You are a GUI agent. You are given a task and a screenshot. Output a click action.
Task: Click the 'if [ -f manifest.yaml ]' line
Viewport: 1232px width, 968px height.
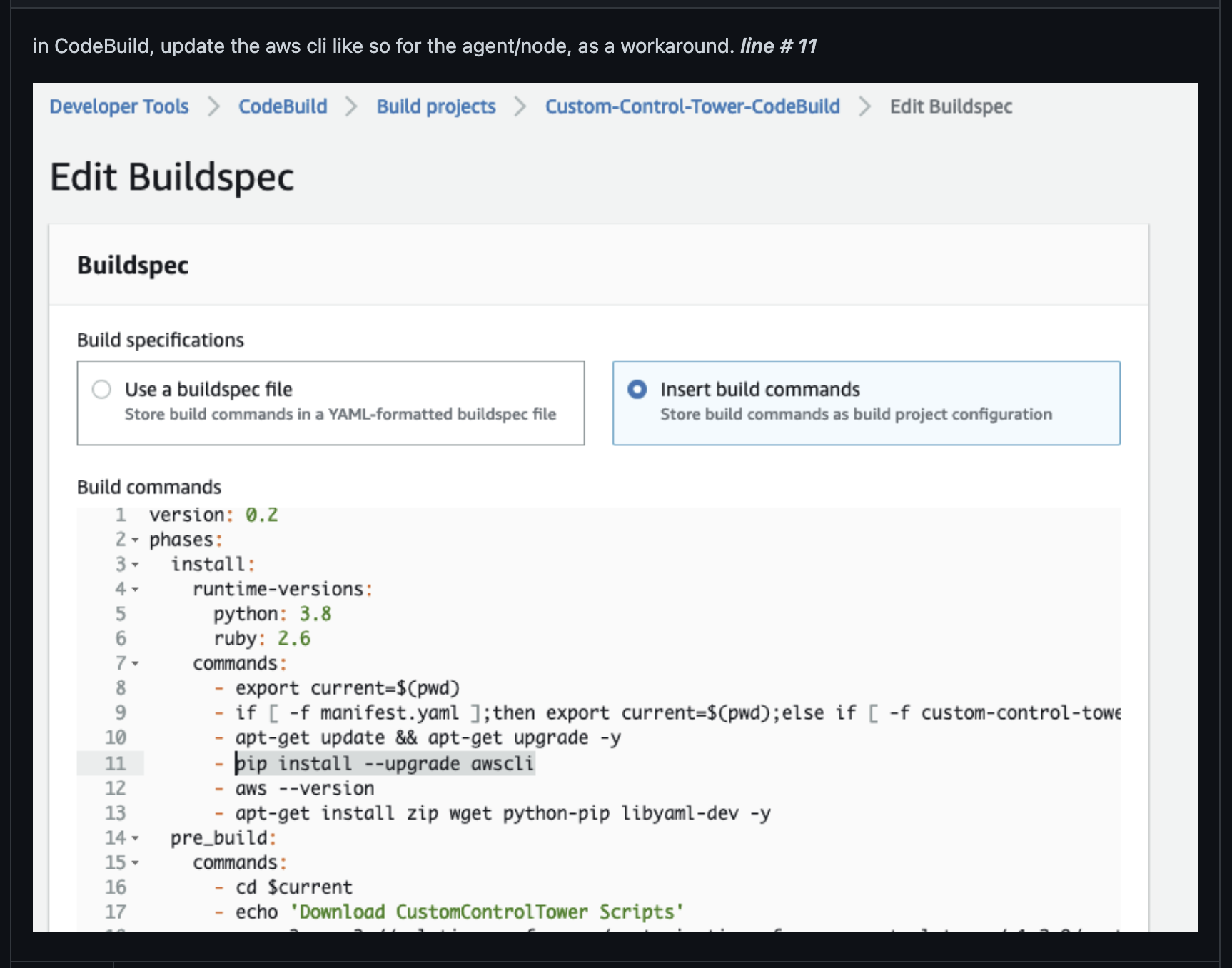[678, 712]
